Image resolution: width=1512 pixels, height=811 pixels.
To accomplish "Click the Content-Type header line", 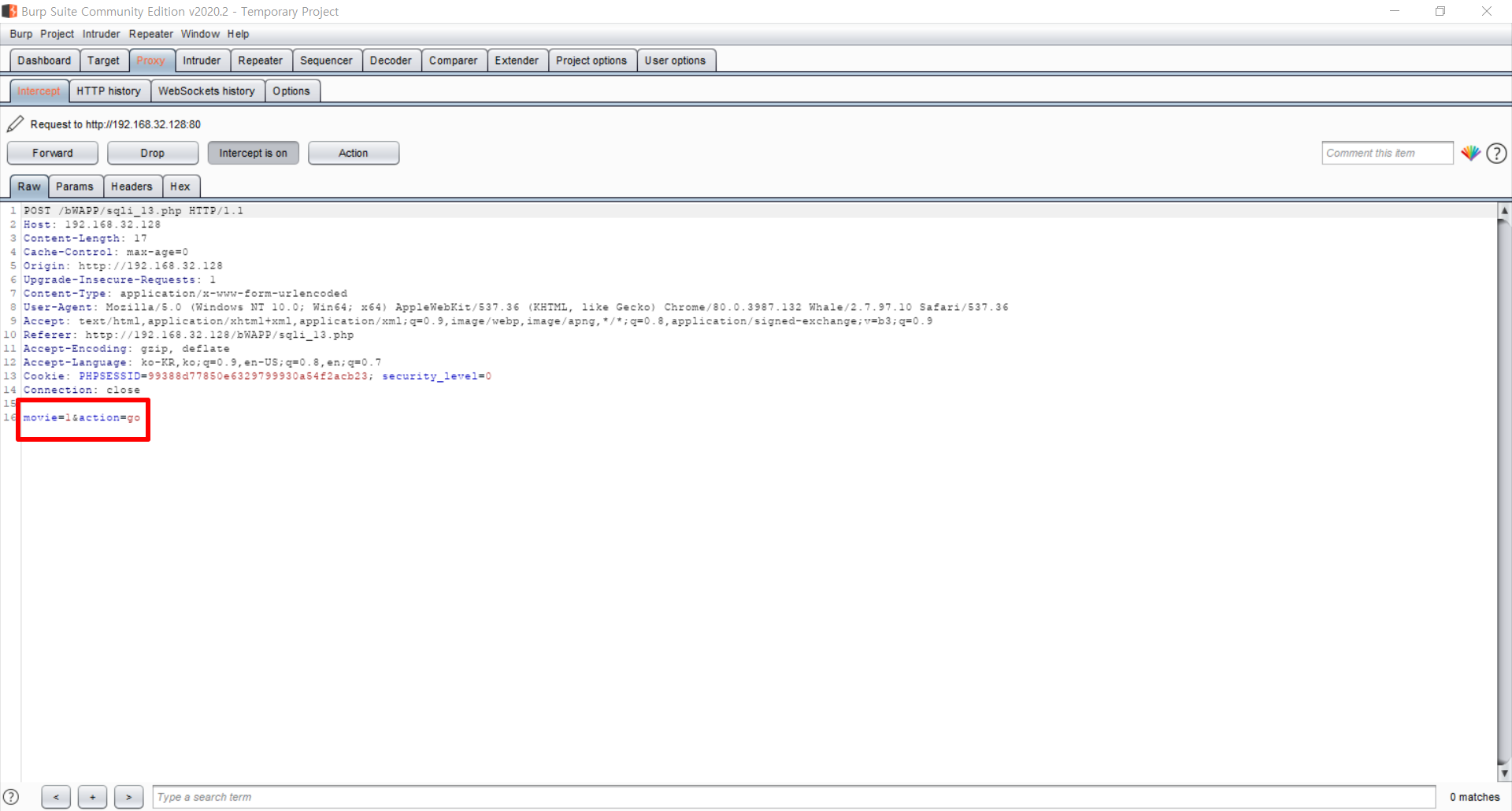I will [x=185, y=294].
